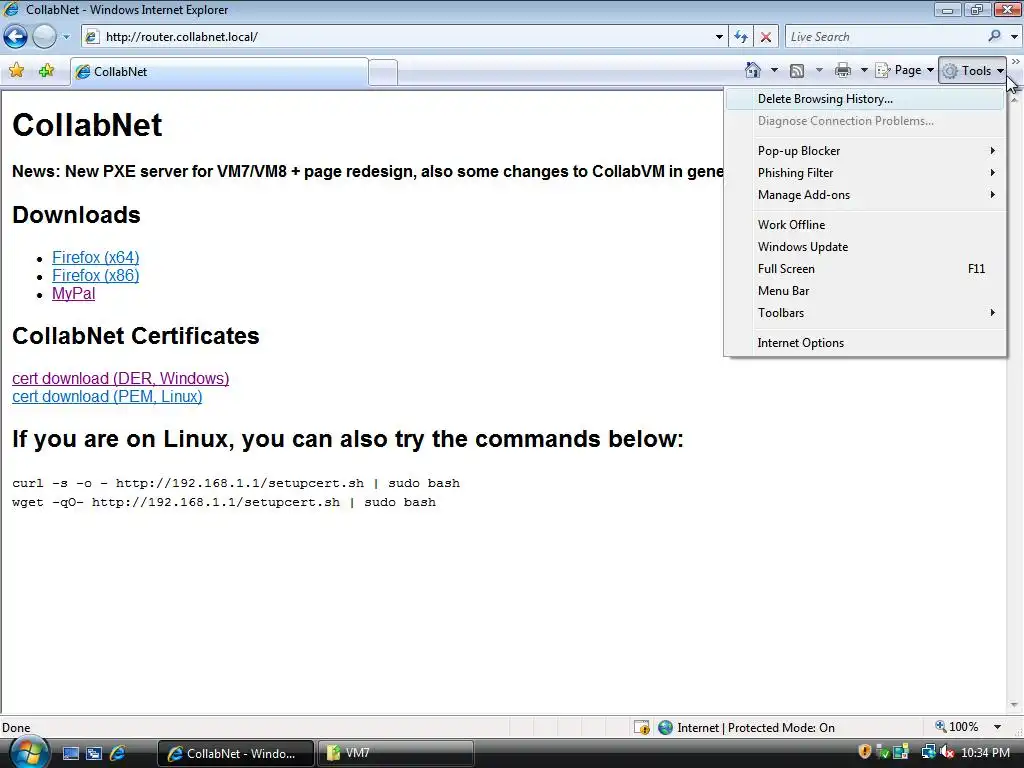Expand the Home button dropdown arrow
The width and height of the screenshot is (1024, 768).
775,70
